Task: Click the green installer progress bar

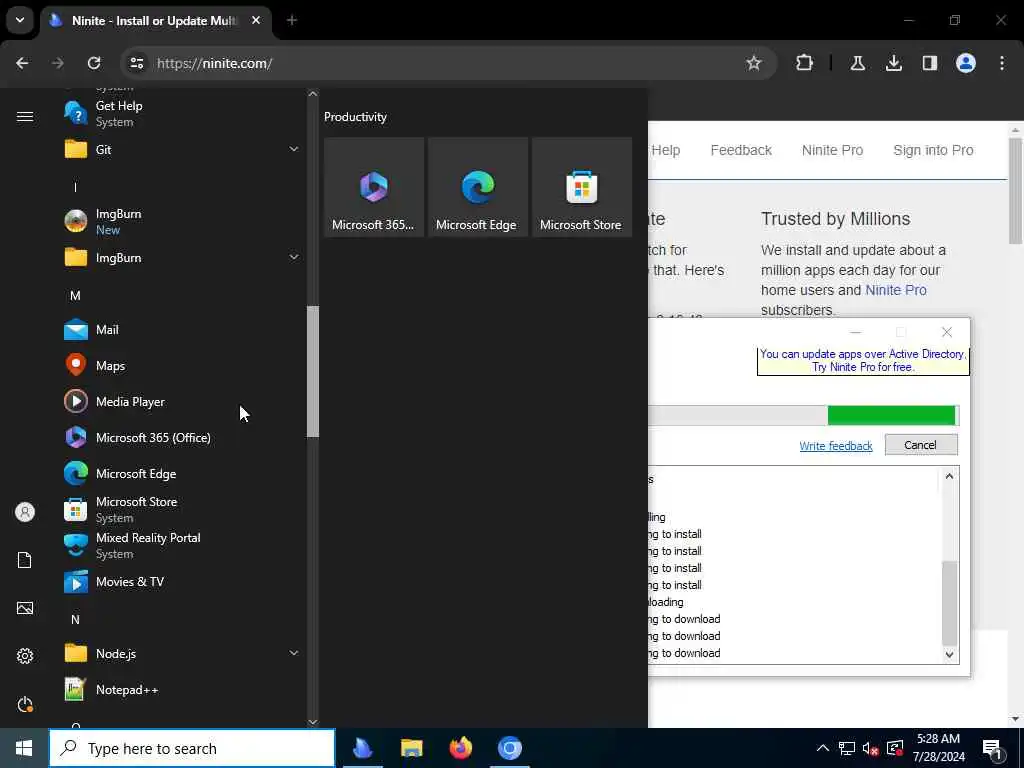Action: (891, 415)
